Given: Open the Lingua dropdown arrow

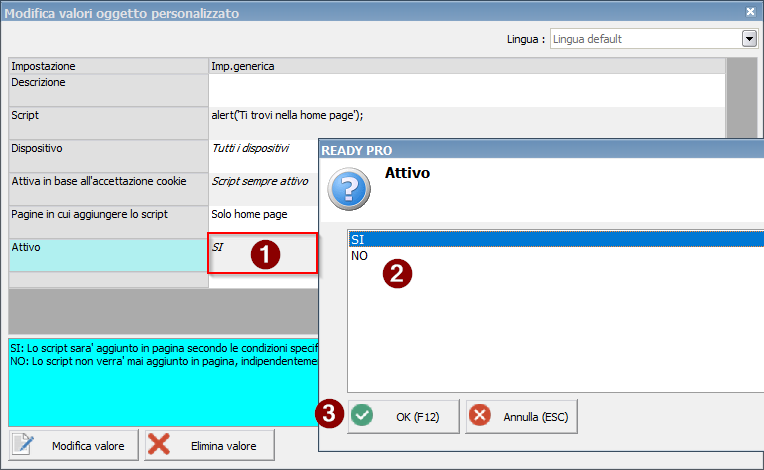Looking at the screenshot, I should (748, 39).
